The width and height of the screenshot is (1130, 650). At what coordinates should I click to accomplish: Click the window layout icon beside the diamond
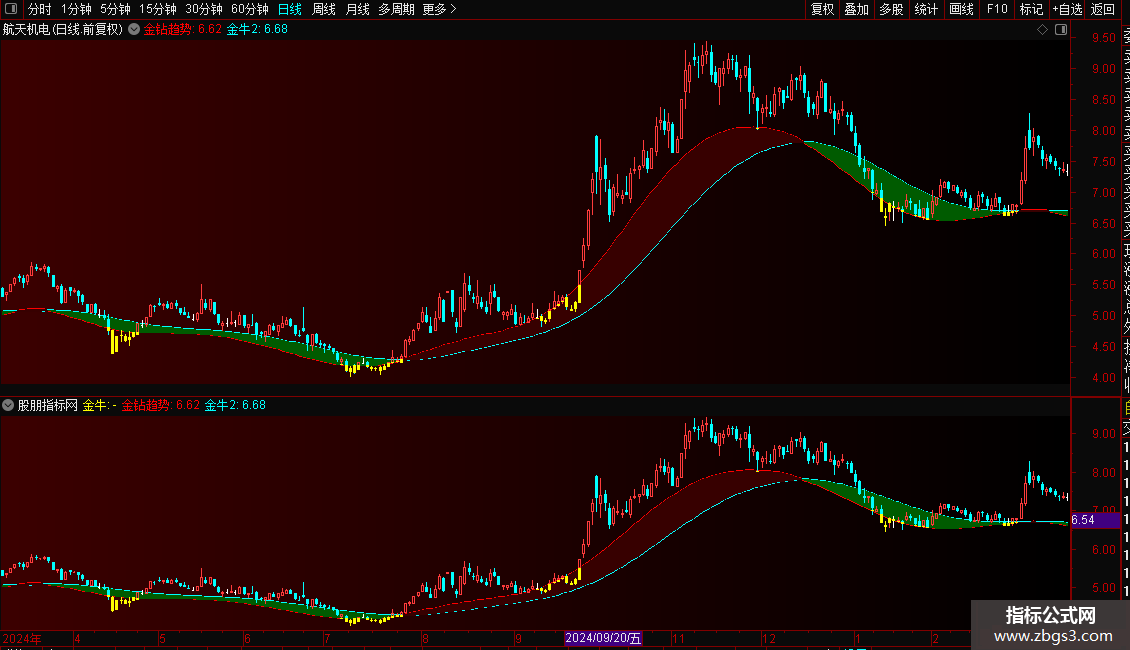point(1061,30)
